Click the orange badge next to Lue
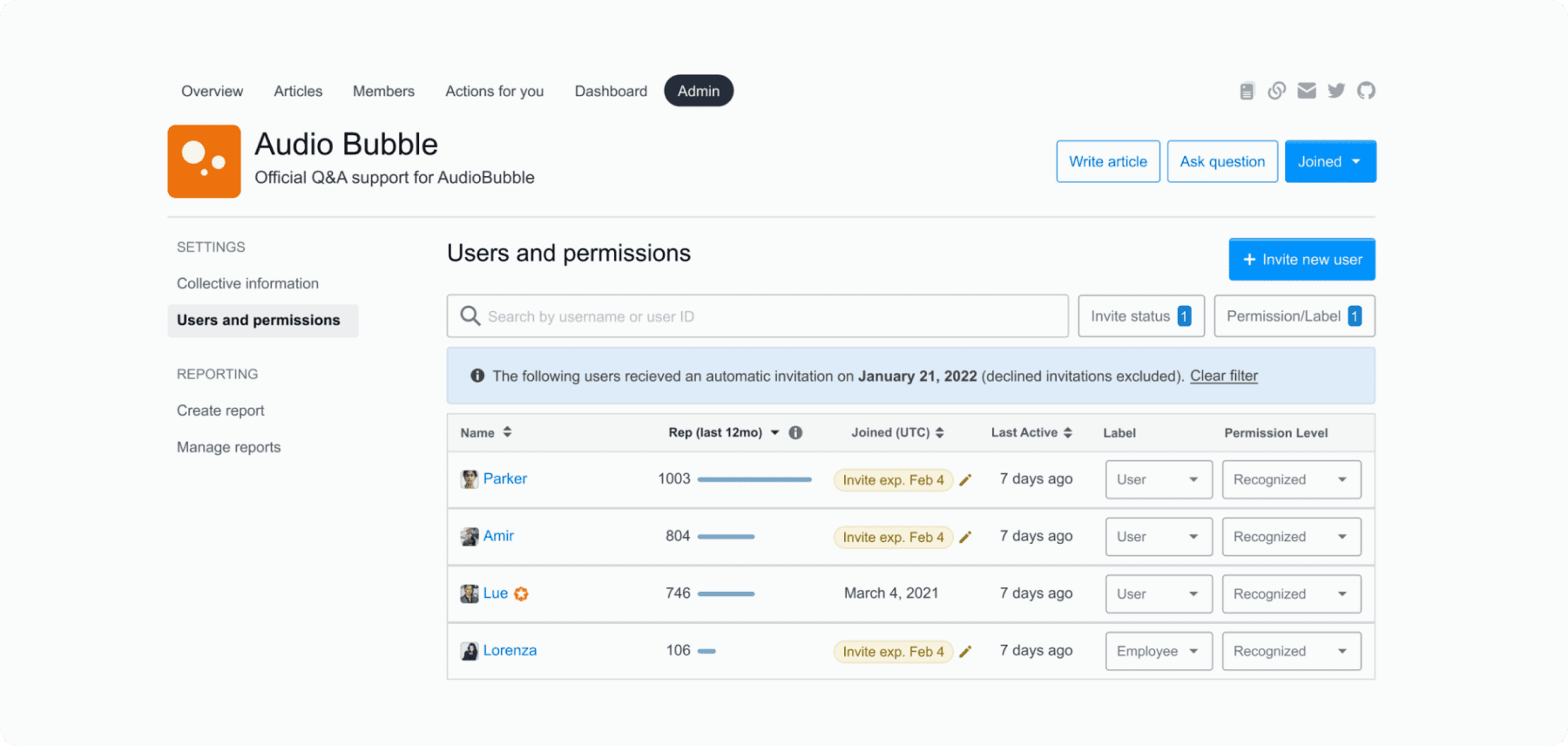The width and height of the screenshot is (1568, 746). tap(521, 593)
